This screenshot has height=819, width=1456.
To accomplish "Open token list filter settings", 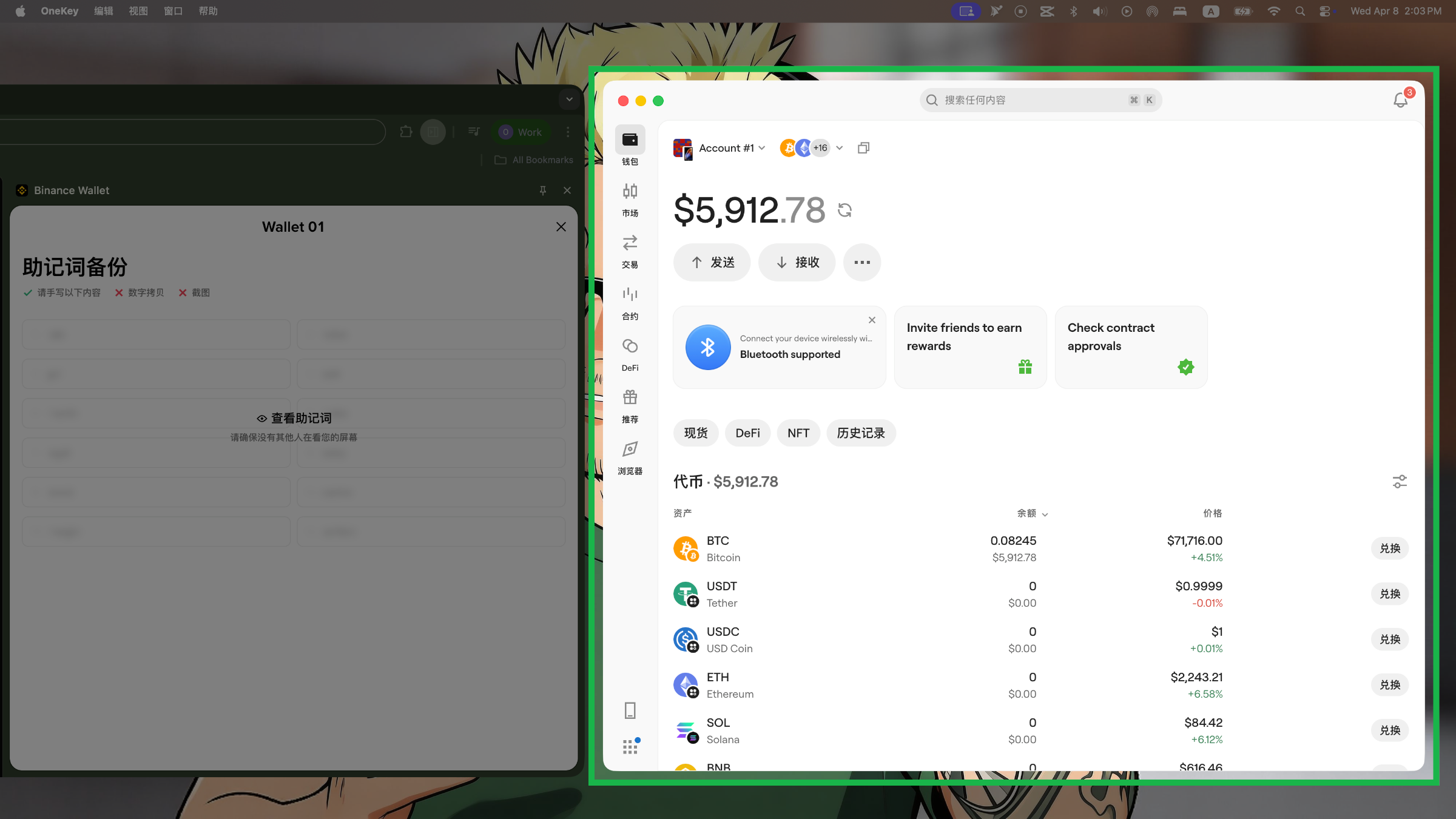I will [1400, 482].
